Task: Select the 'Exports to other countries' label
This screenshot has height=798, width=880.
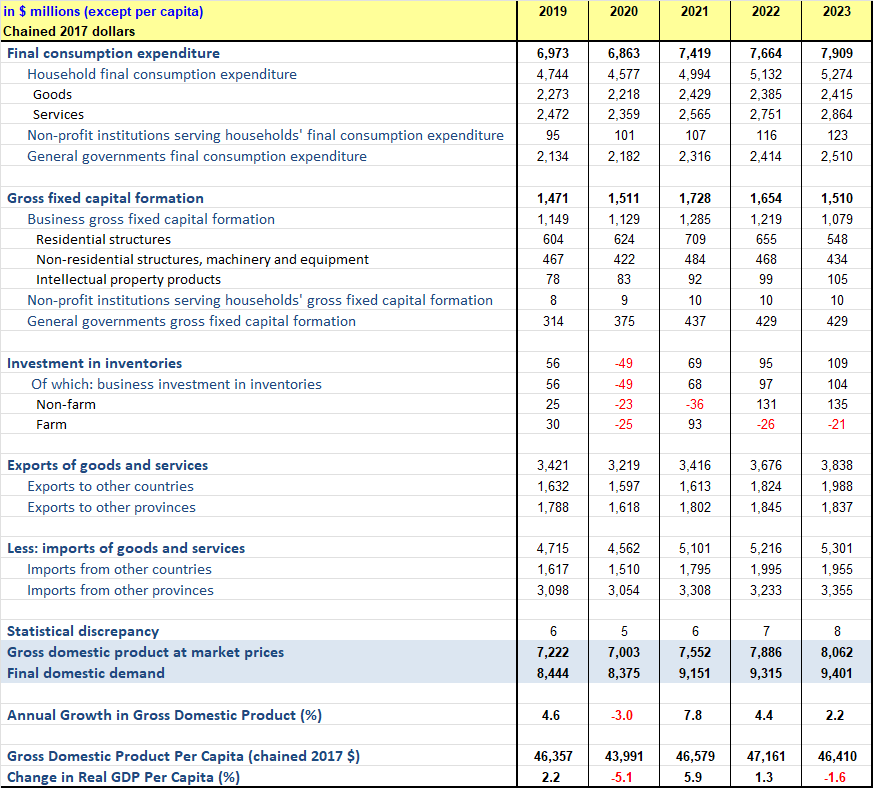Action: click(x=110, y=486)
